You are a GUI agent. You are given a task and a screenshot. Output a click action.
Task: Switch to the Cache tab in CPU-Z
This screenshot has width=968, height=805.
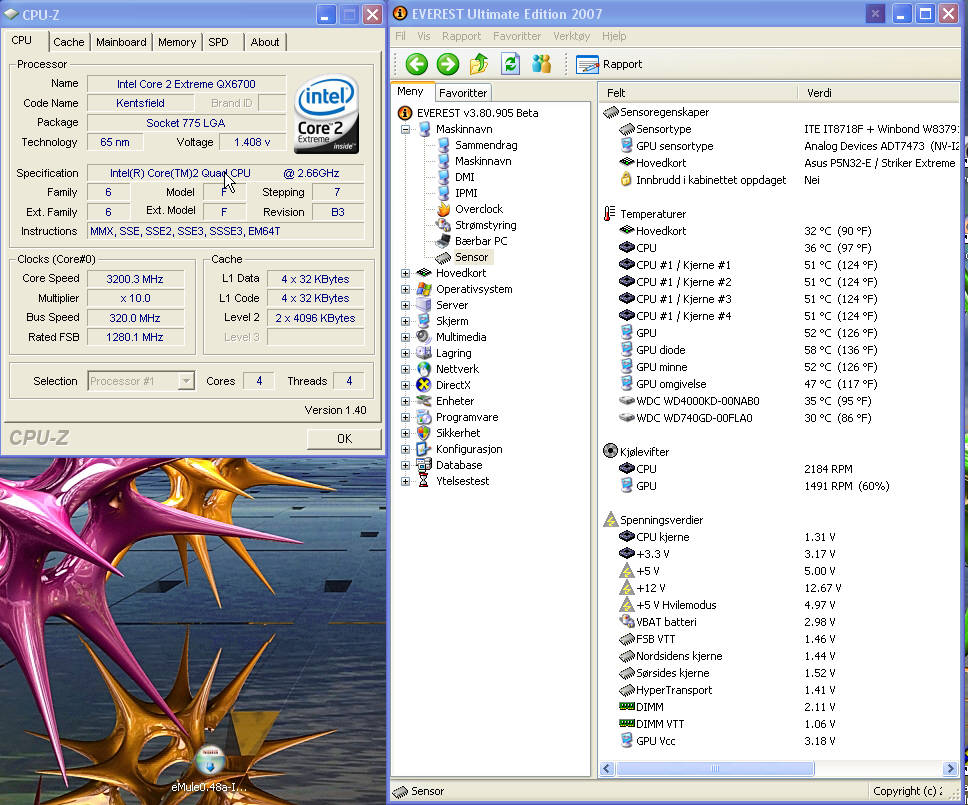[69, 42]
